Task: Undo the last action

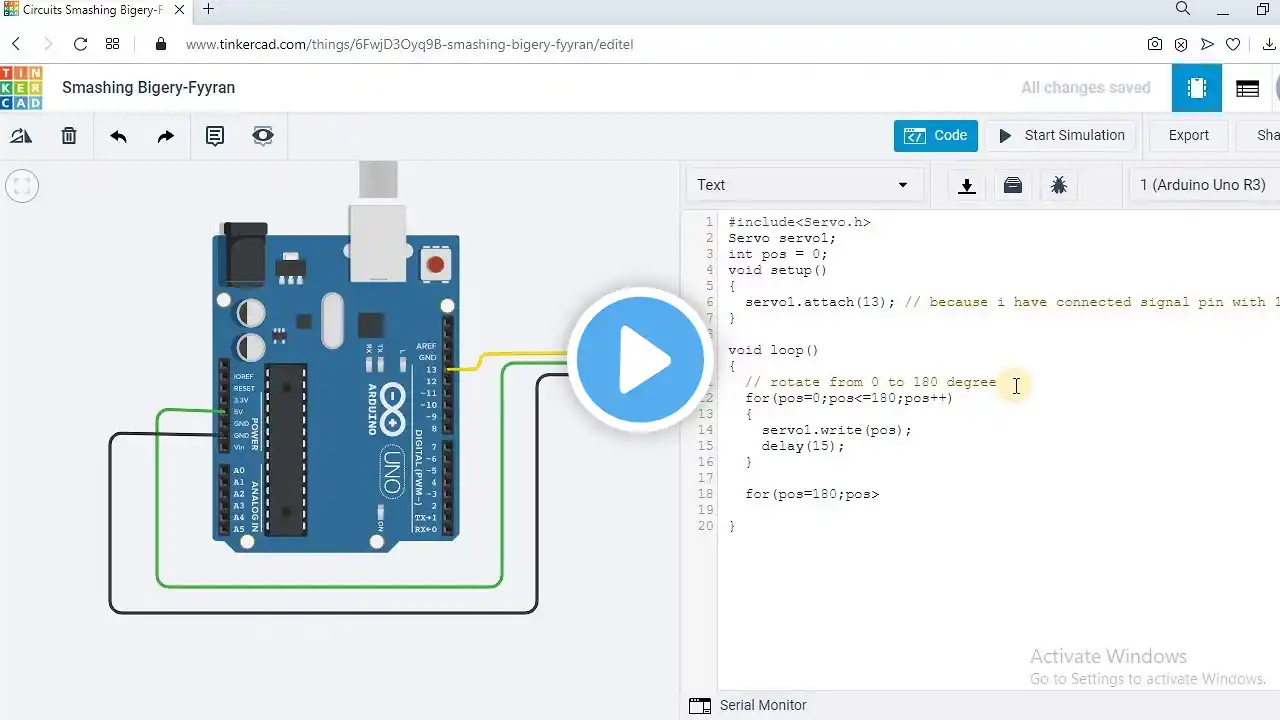Action: pyautogui.click(x=118, y=136)
